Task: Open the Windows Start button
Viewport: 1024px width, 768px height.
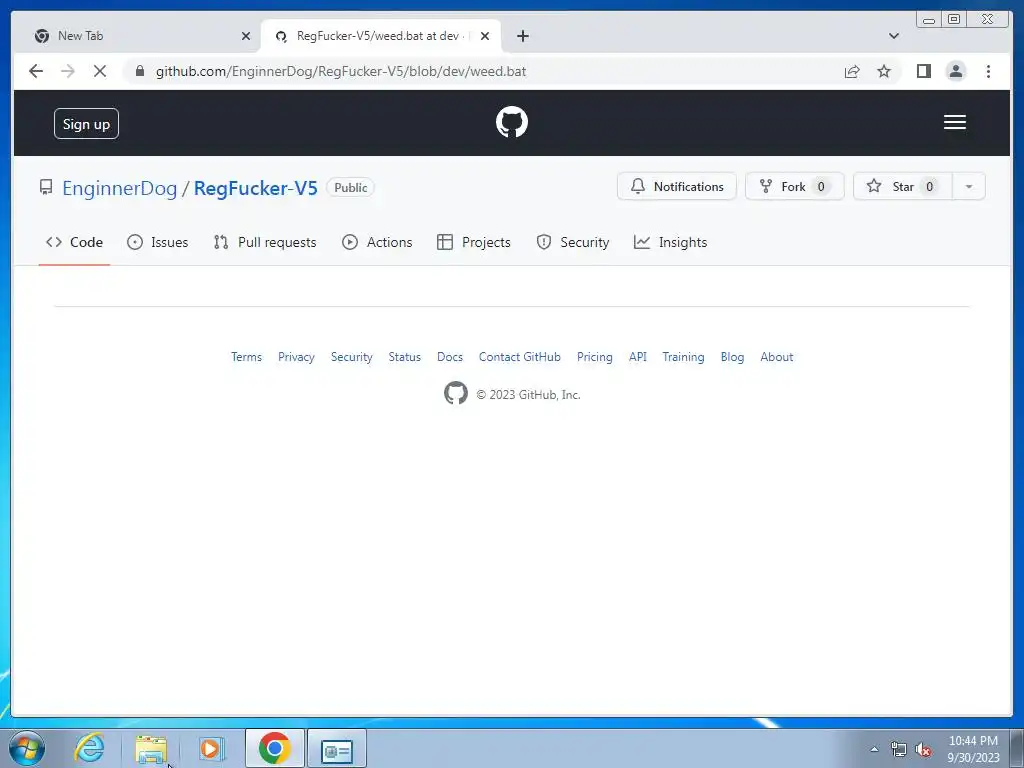Action: tap(27, 748)
